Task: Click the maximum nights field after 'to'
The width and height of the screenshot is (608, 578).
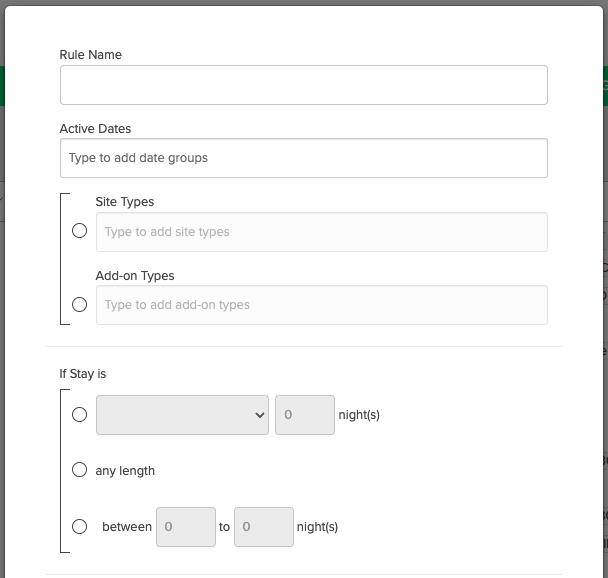Action: [263, 527]
